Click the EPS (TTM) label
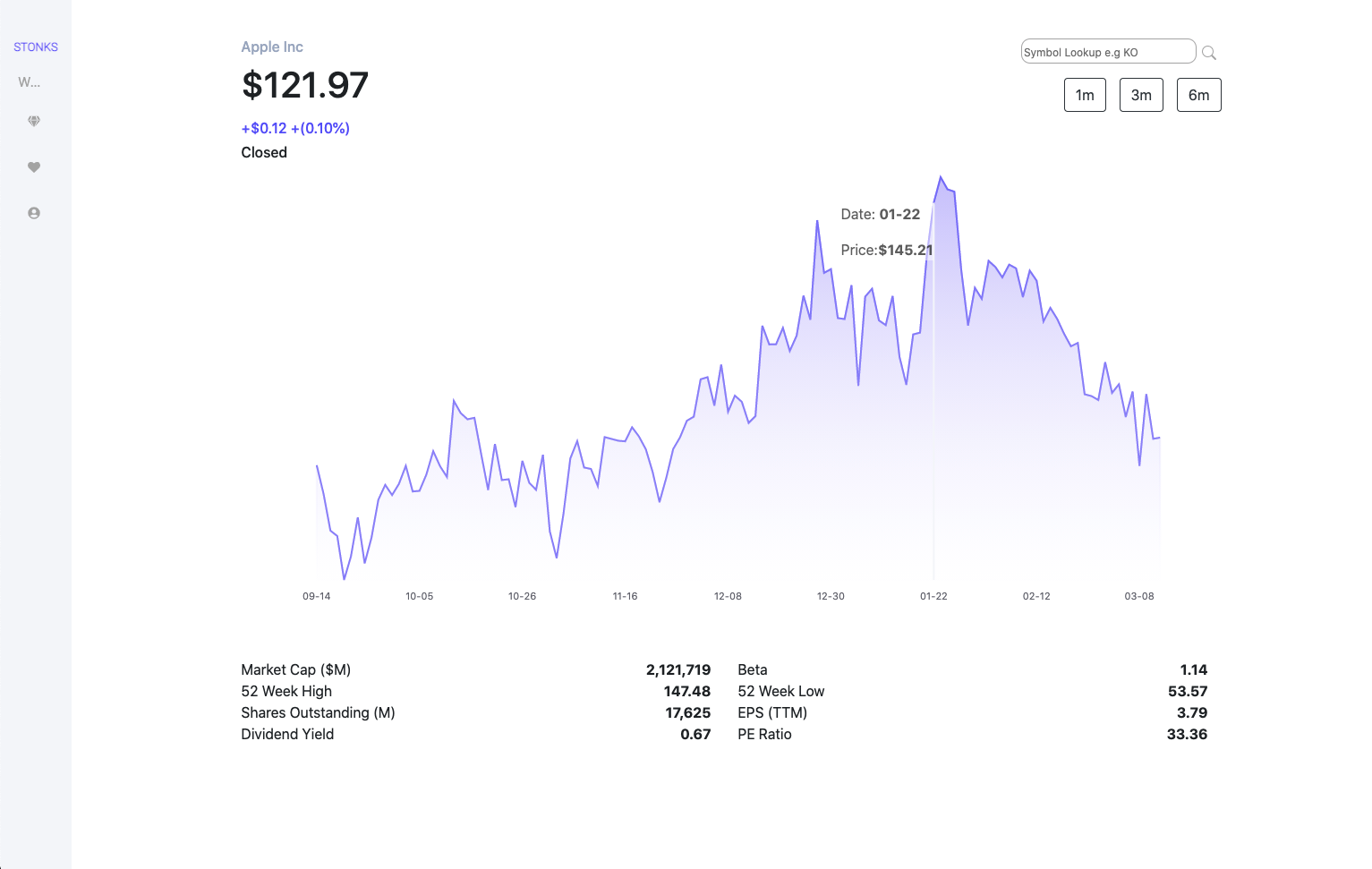The image size is (1372, 869). [772, 712]
